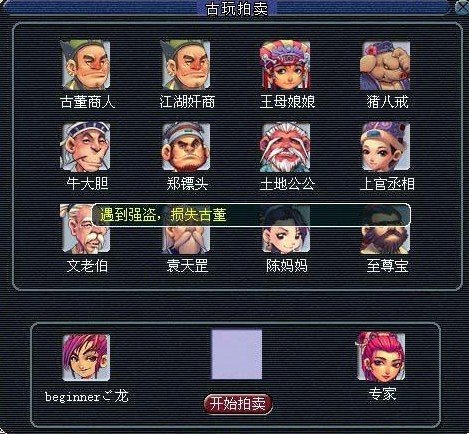Select the 猪八戒 pig portrait
The width and height of the screenshot is (469, 434).
(386, 65)
